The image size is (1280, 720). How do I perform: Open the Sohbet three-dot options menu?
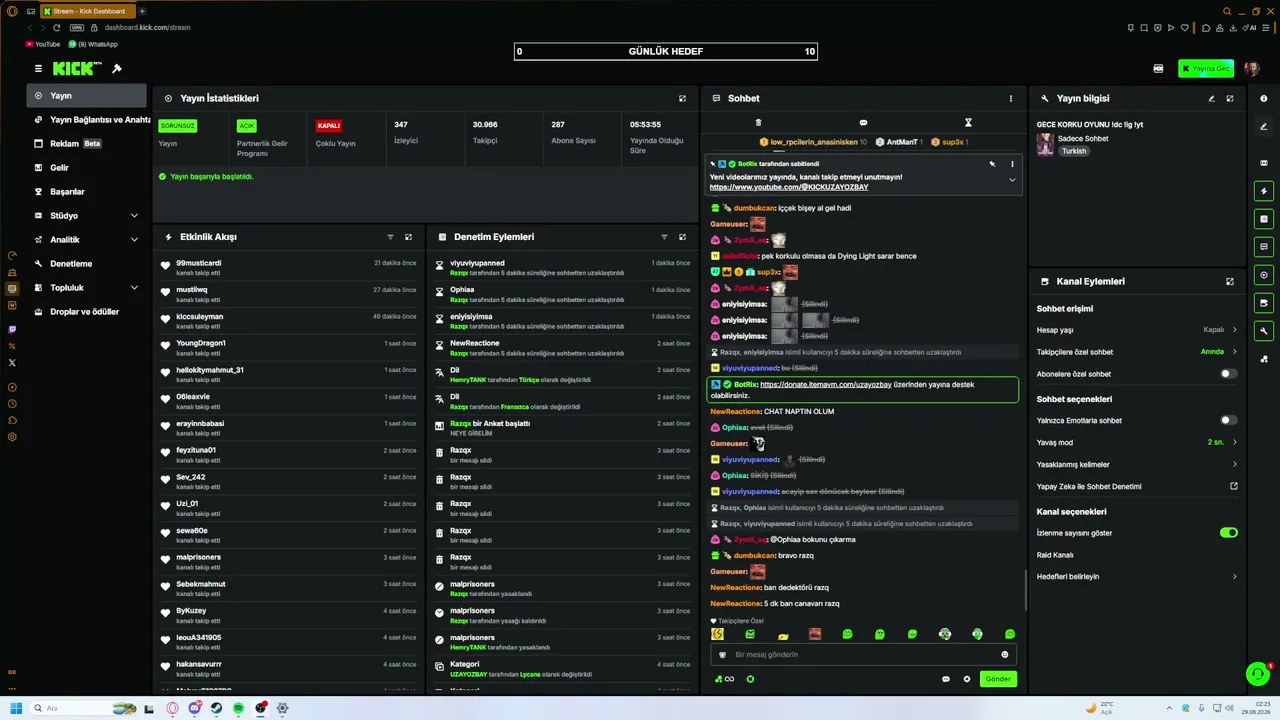pyautogui.click(x=1011, y=98)
